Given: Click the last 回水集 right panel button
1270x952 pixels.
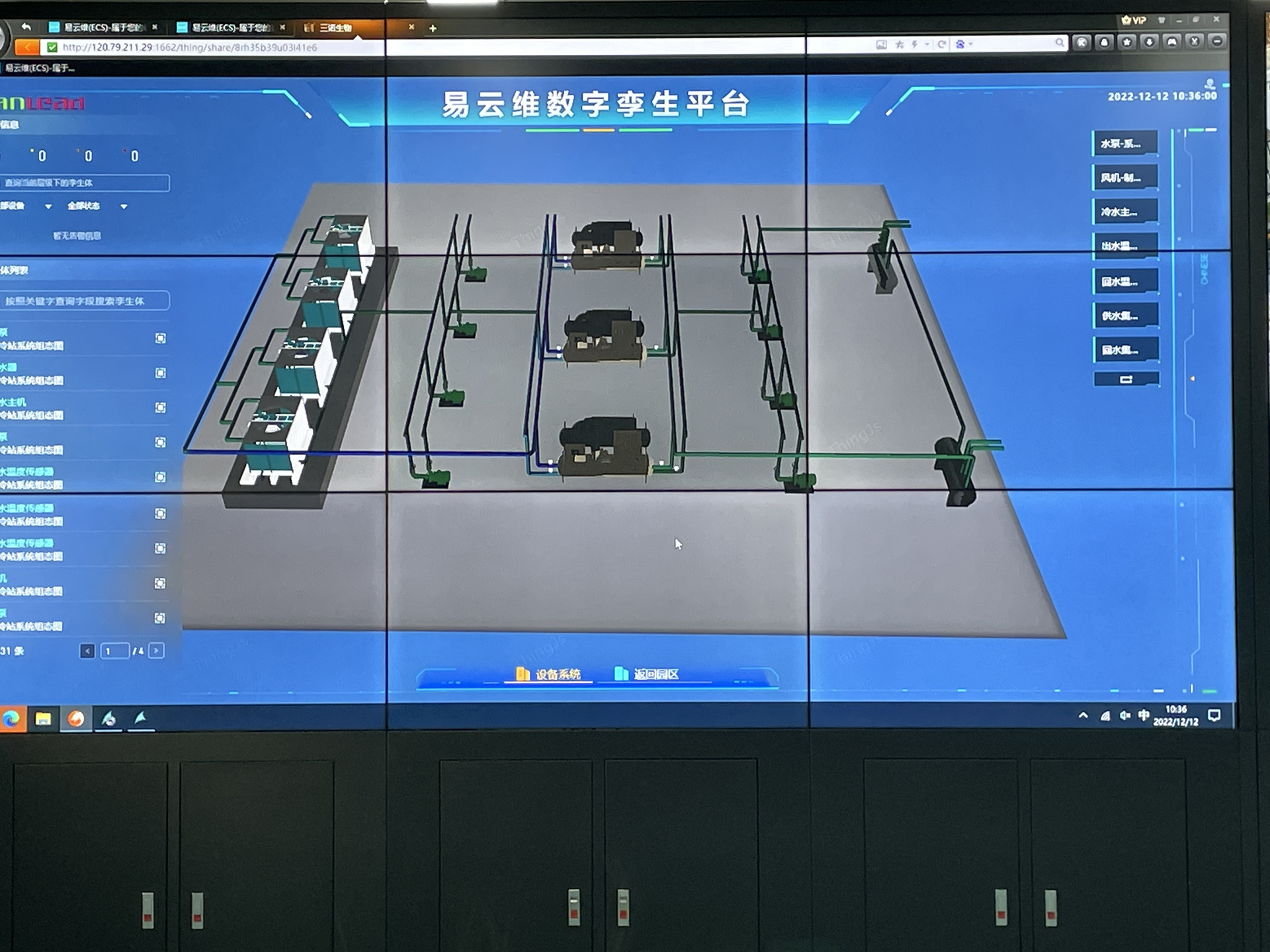Looking at the screenshot, I should pos(1125,350).
